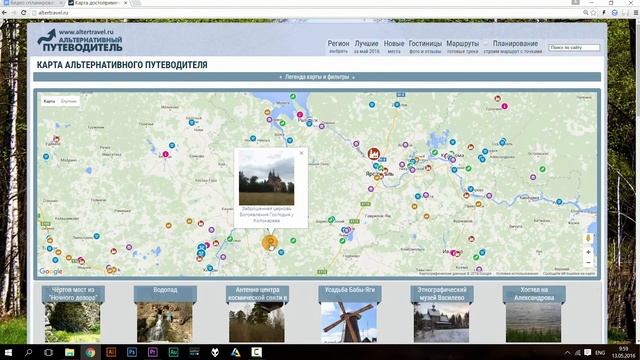This screenshot has height=360, width=640.
Task: Launch Adobe Premiere Pro from the taskbar
Action: [x=153, y=352]
